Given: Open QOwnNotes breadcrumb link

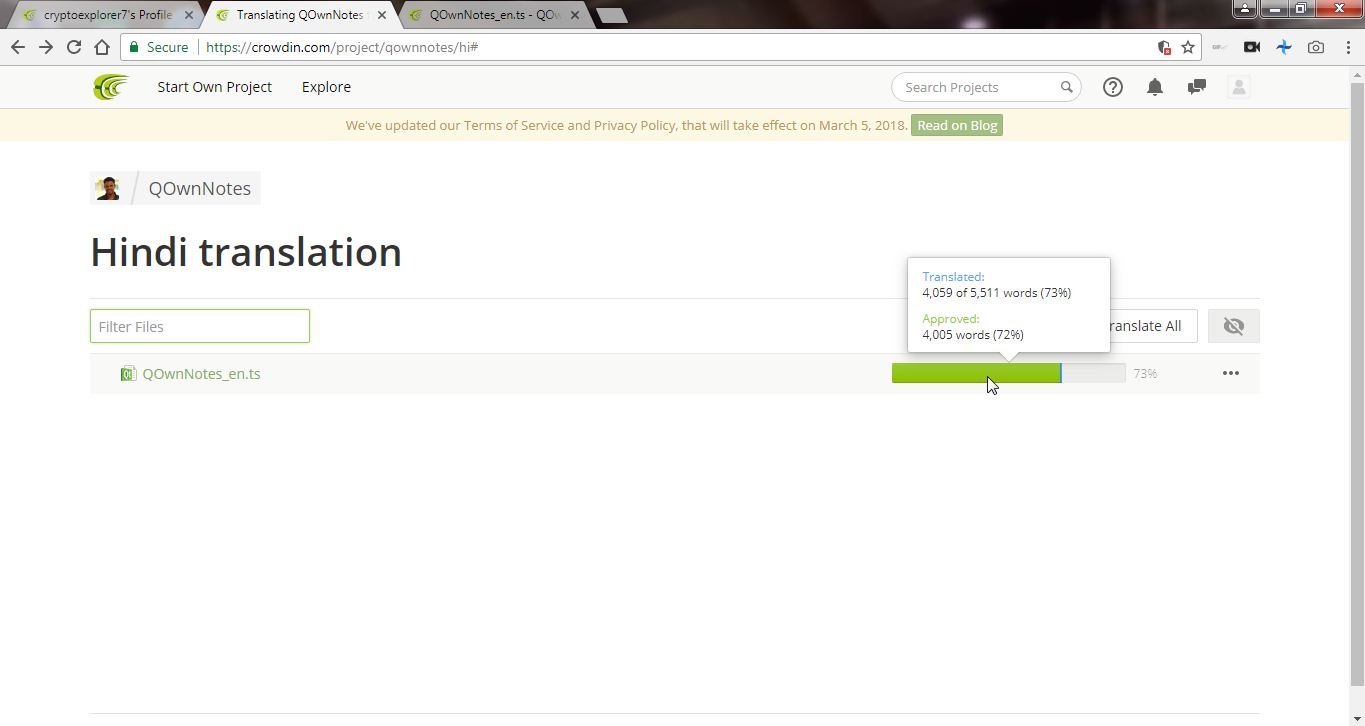Looking at the screenshot, I should (x=199, y=188).
